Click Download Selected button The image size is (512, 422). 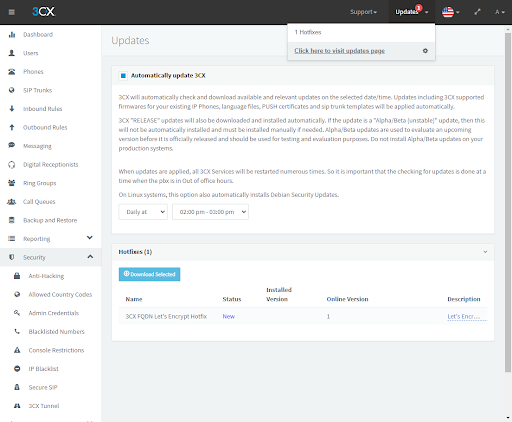149,274
